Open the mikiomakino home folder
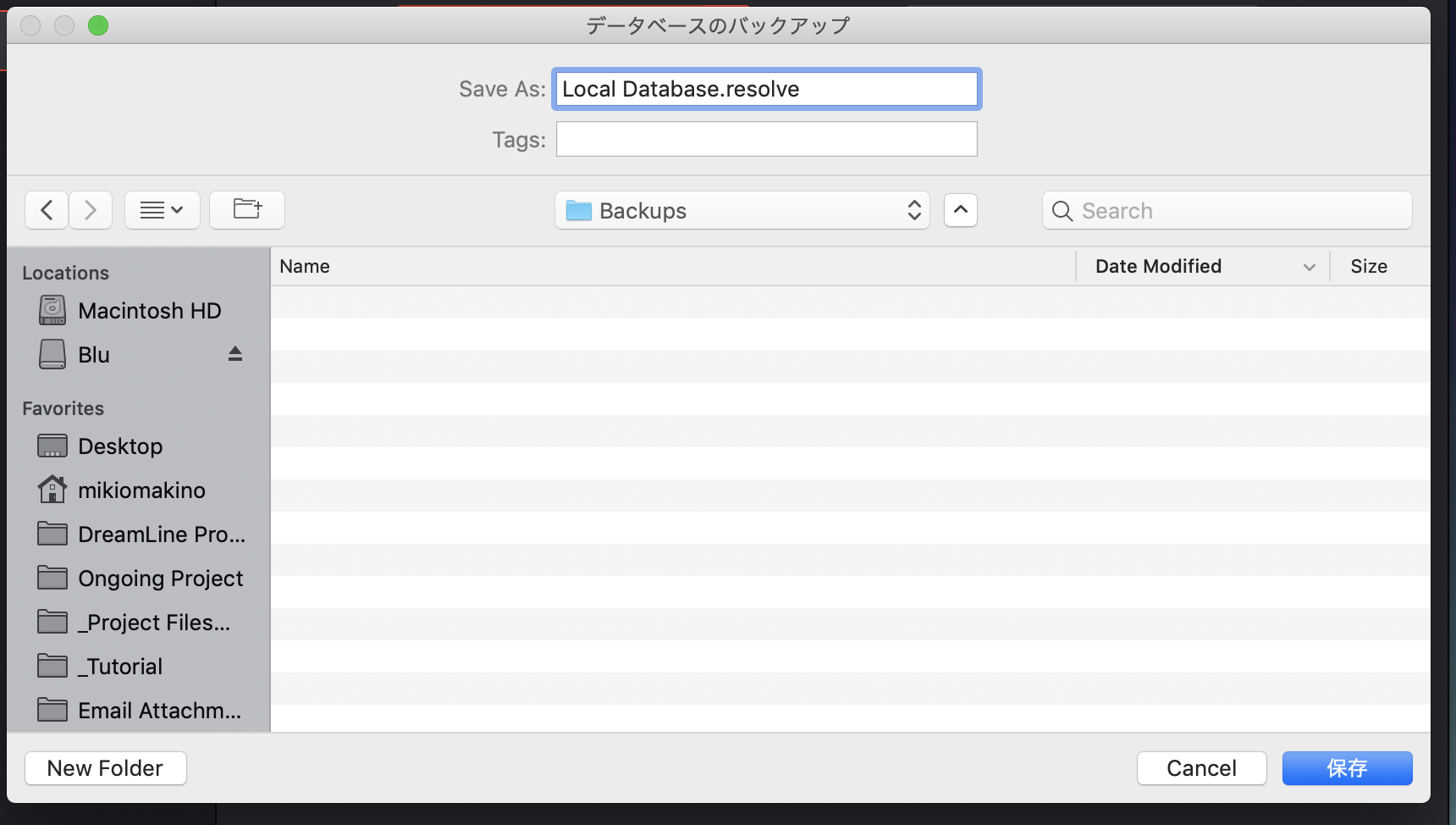The height and width of the screenshot is (825, 1456). [x=141, y=490]
